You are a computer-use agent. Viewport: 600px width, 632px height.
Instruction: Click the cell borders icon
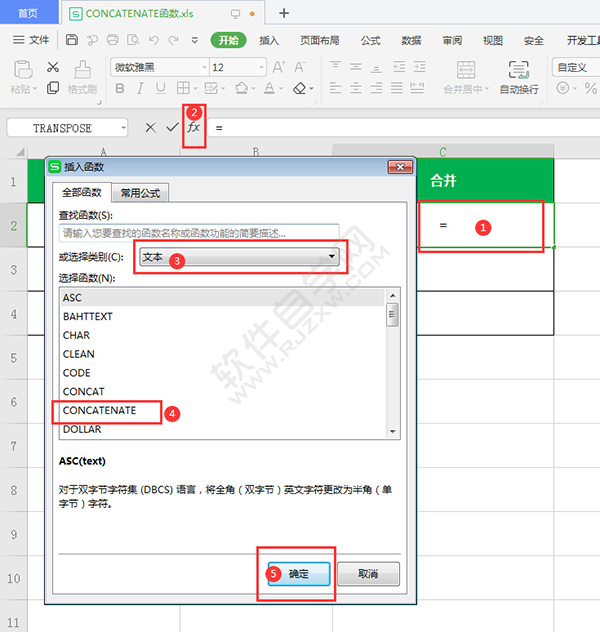tap(183, 88)
